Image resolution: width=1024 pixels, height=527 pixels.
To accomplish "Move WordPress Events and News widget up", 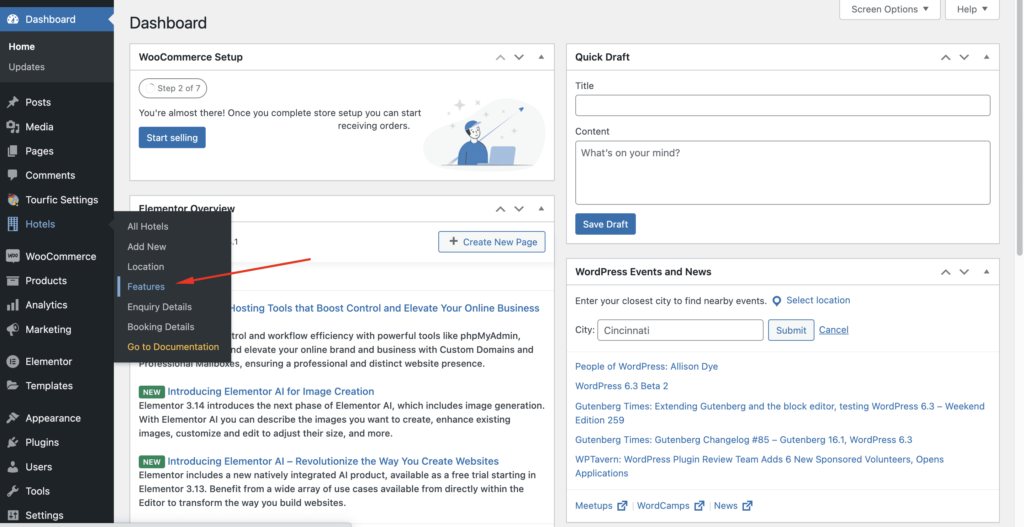I will pyautogui.click(x=945, y=272).
